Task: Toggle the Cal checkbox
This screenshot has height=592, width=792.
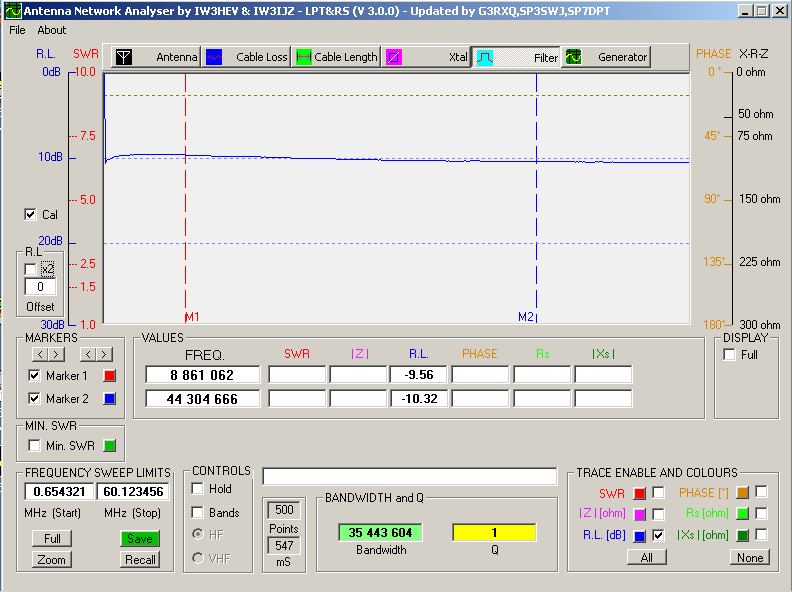Action: click(x=30, y=215)
